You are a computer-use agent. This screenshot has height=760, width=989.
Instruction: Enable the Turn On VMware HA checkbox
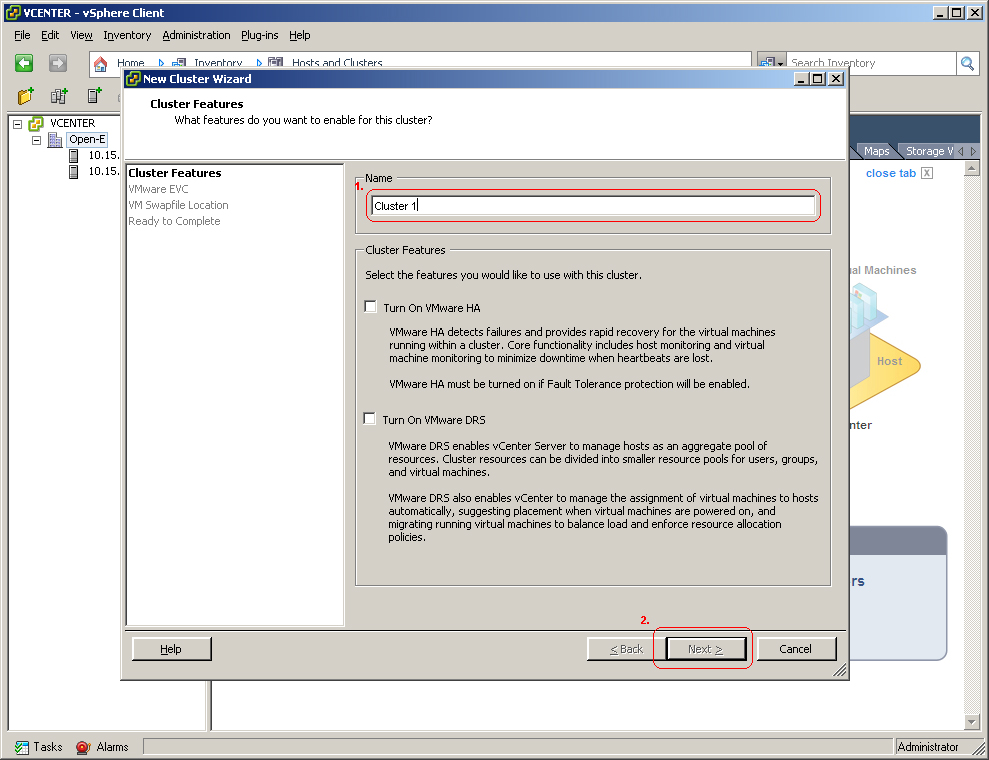point(370,307)
